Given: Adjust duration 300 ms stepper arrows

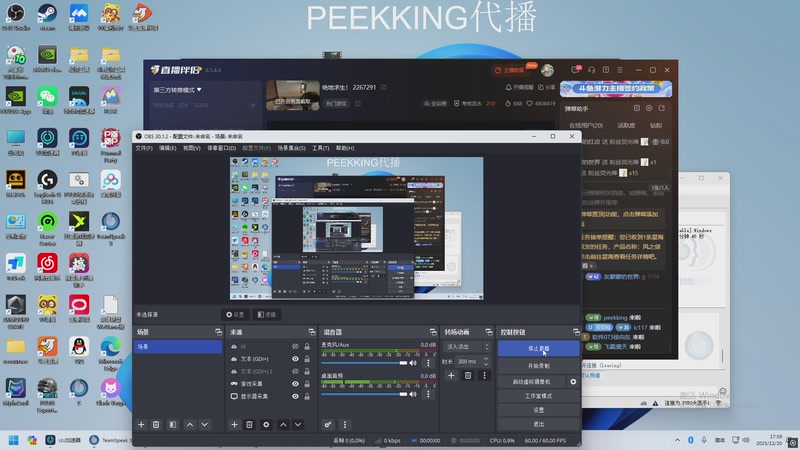Looking at the screenshot, I should tap(486, 361).
